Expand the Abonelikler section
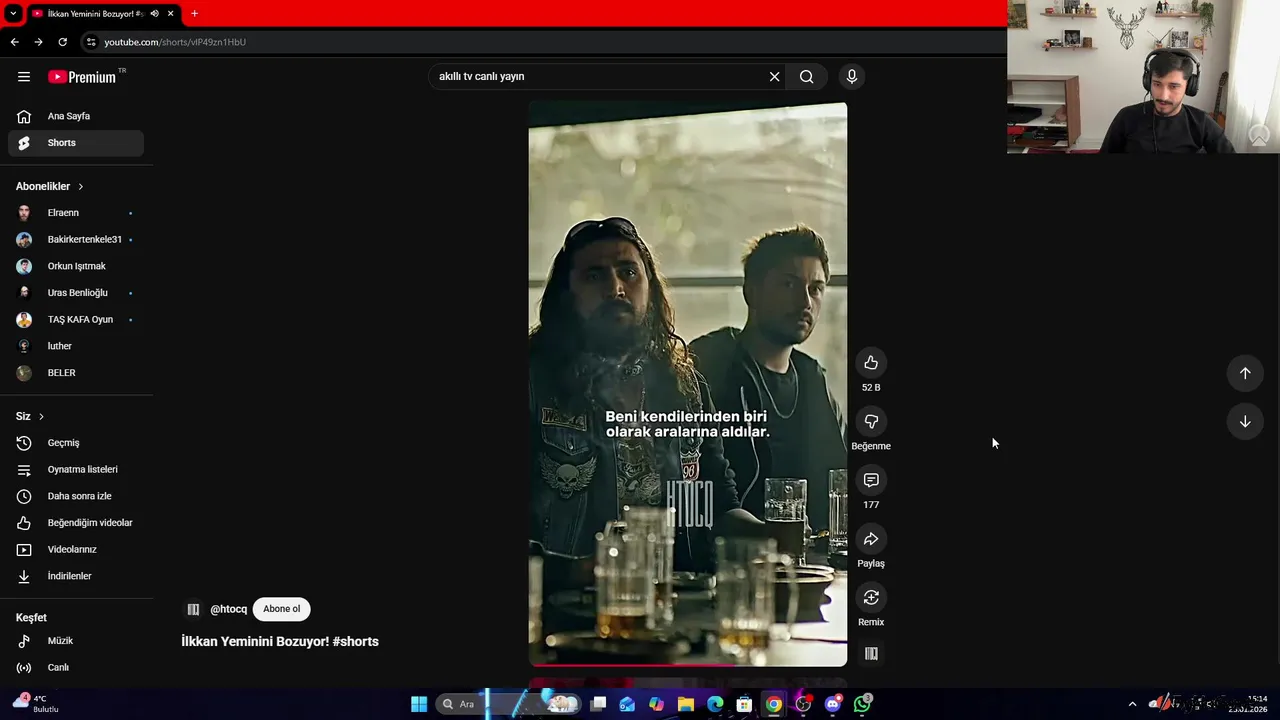This screenshot has height=720, width=1280. (50, 187)
